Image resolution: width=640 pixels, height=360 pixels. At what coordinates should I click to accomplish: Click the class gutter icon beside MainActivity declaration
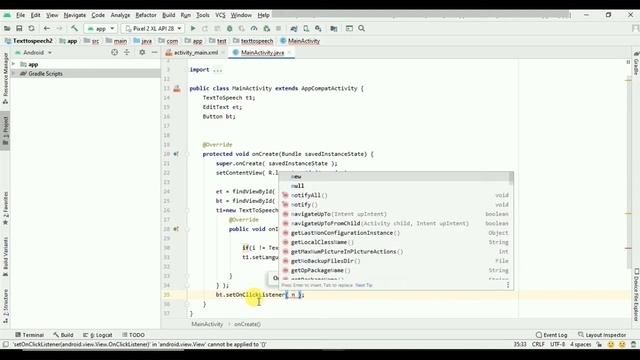[x=177, y=88]
